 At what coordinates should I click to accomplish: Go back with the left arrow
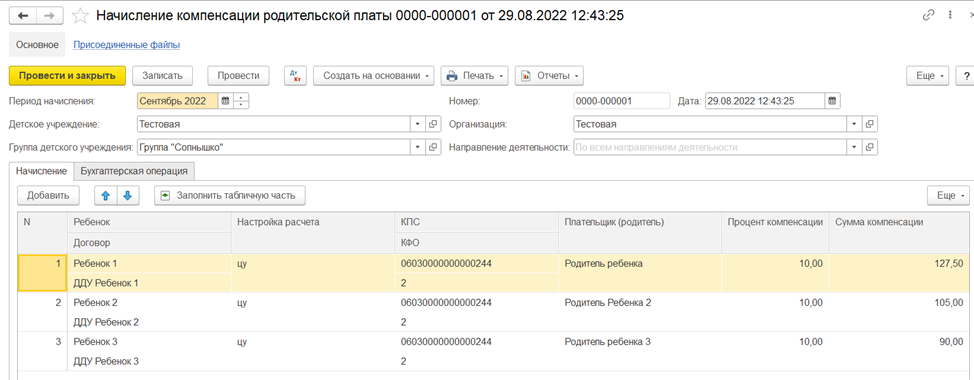pyautogui.click(x=23, y=16)
